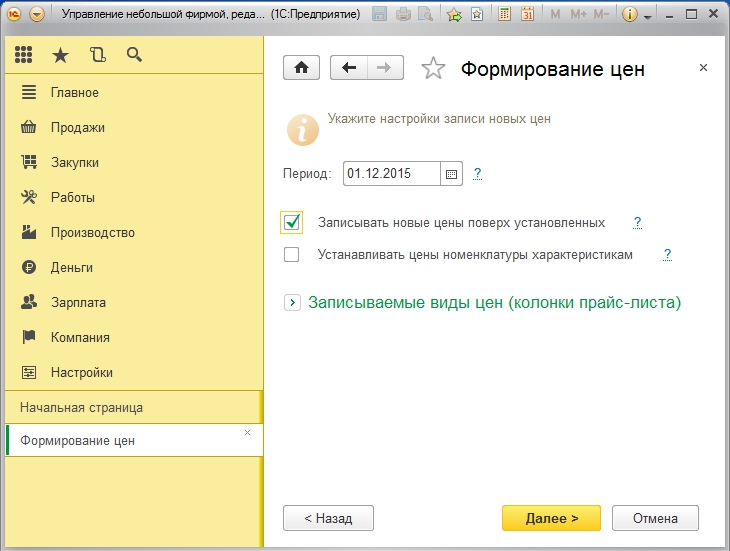Screen dimensions: 730x551
Task: Go back with the left arrow button
Action: coord(349,67)
